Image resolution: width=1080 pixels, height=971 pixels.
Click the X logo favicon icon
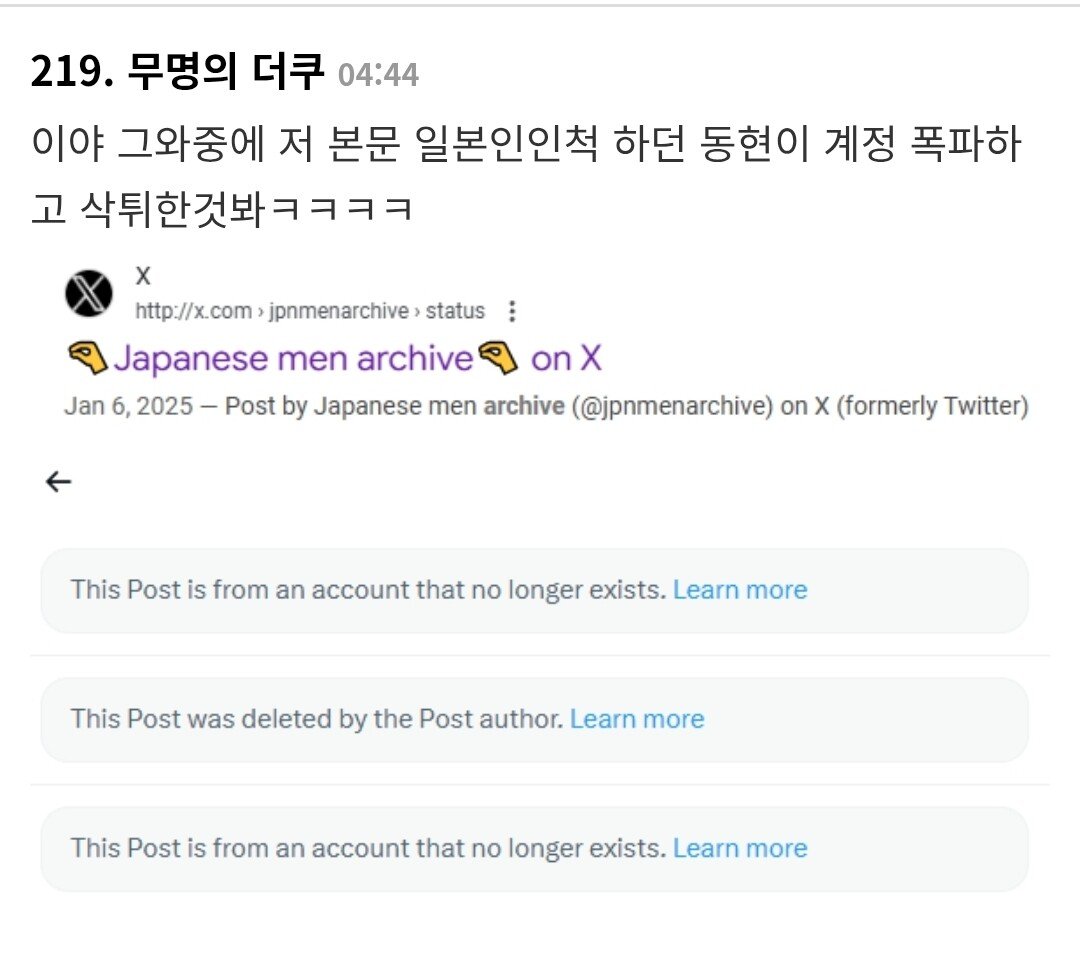tap(90, 293)
